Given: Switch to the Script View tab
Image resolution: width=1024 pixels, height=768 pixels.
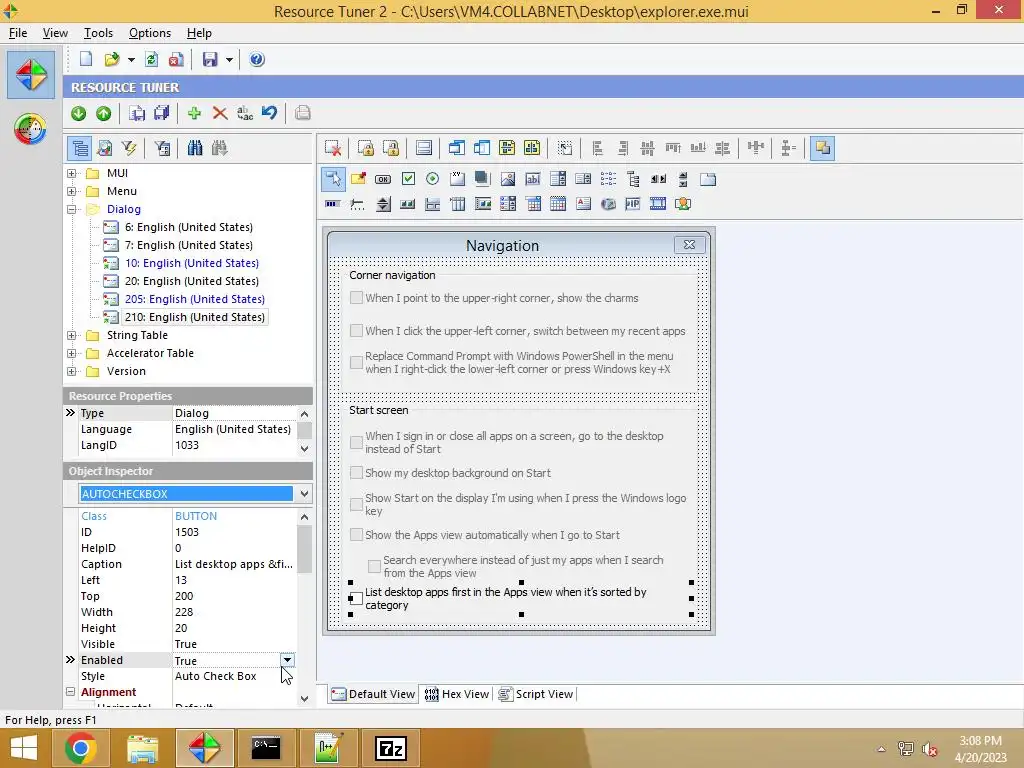Looking at the screenshot, I should point(536,694).
